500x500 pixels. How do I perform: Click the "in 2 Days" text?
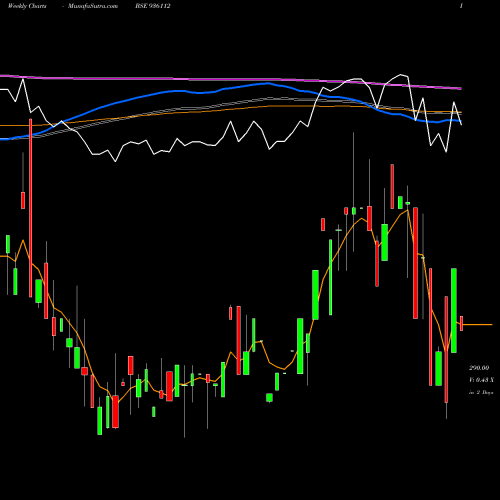point(481,392)
